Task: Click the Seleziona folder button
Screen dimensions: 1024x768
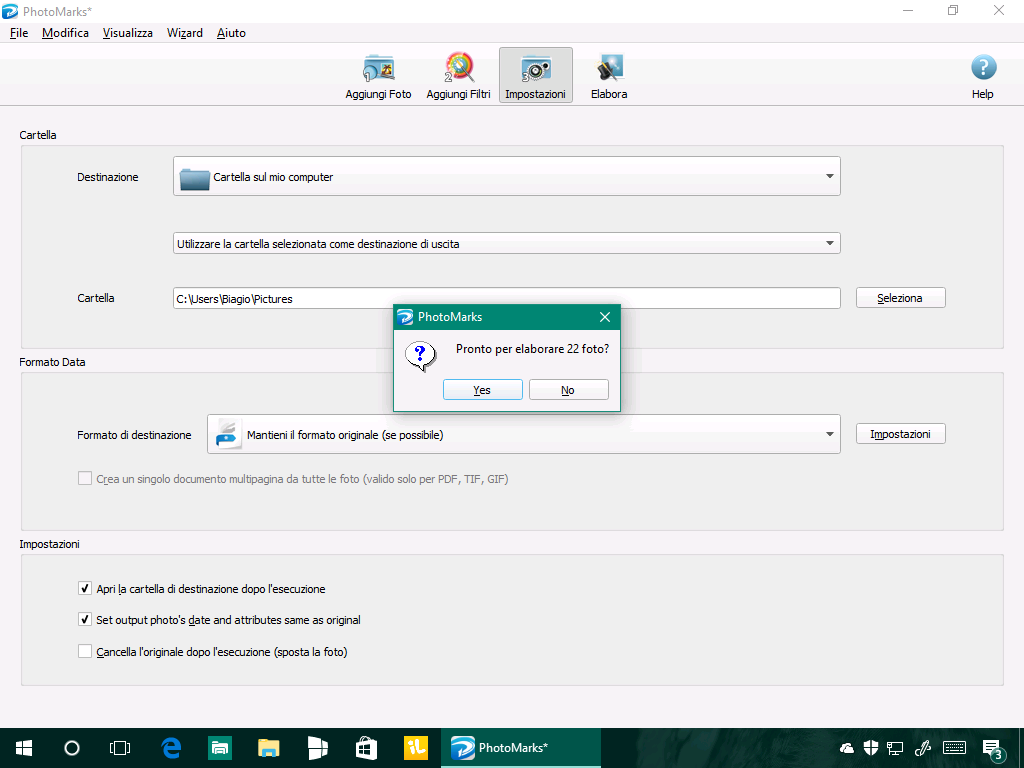Action: (901, 298)
